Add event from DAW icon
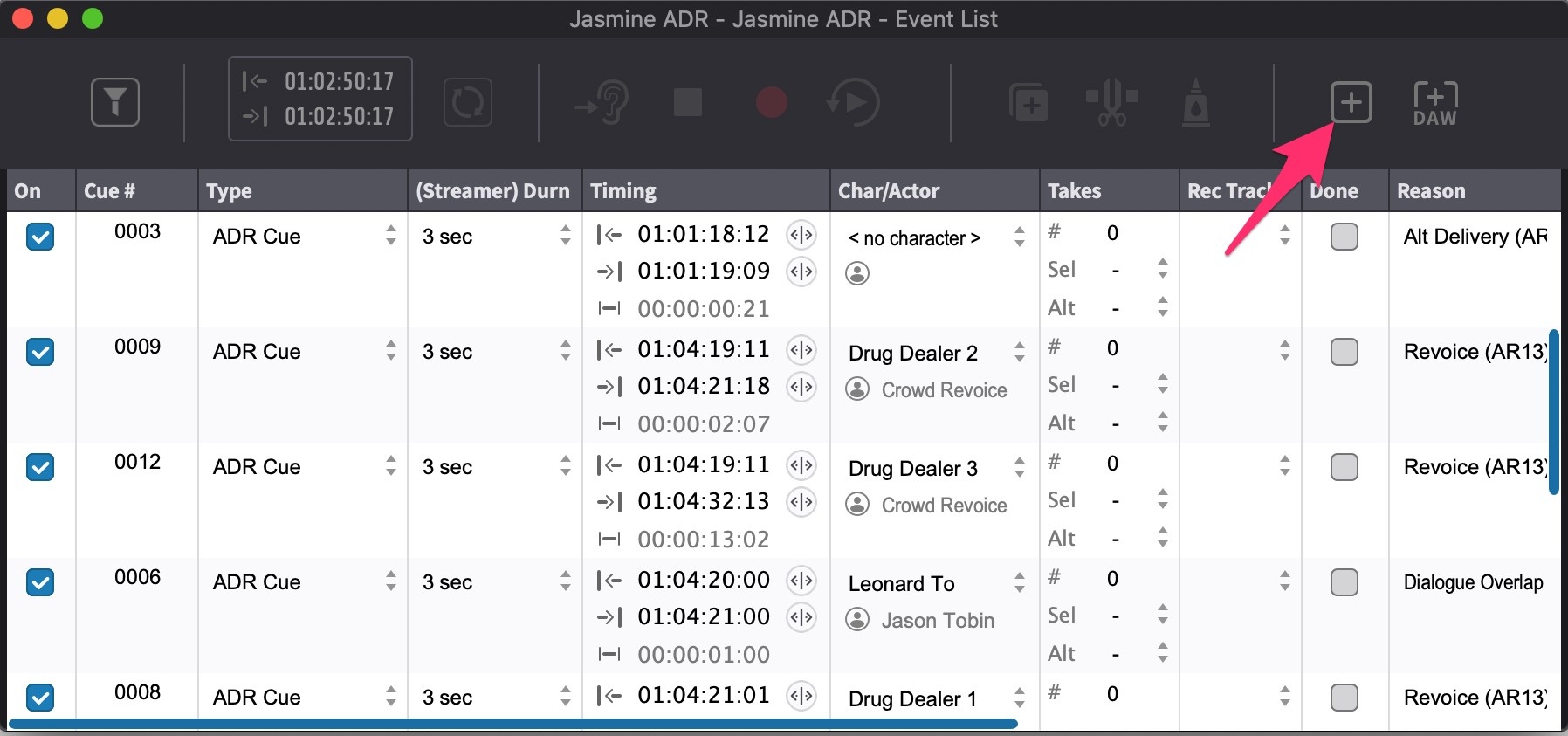This screenshot has width=1568, height=736. (1435, 104)
